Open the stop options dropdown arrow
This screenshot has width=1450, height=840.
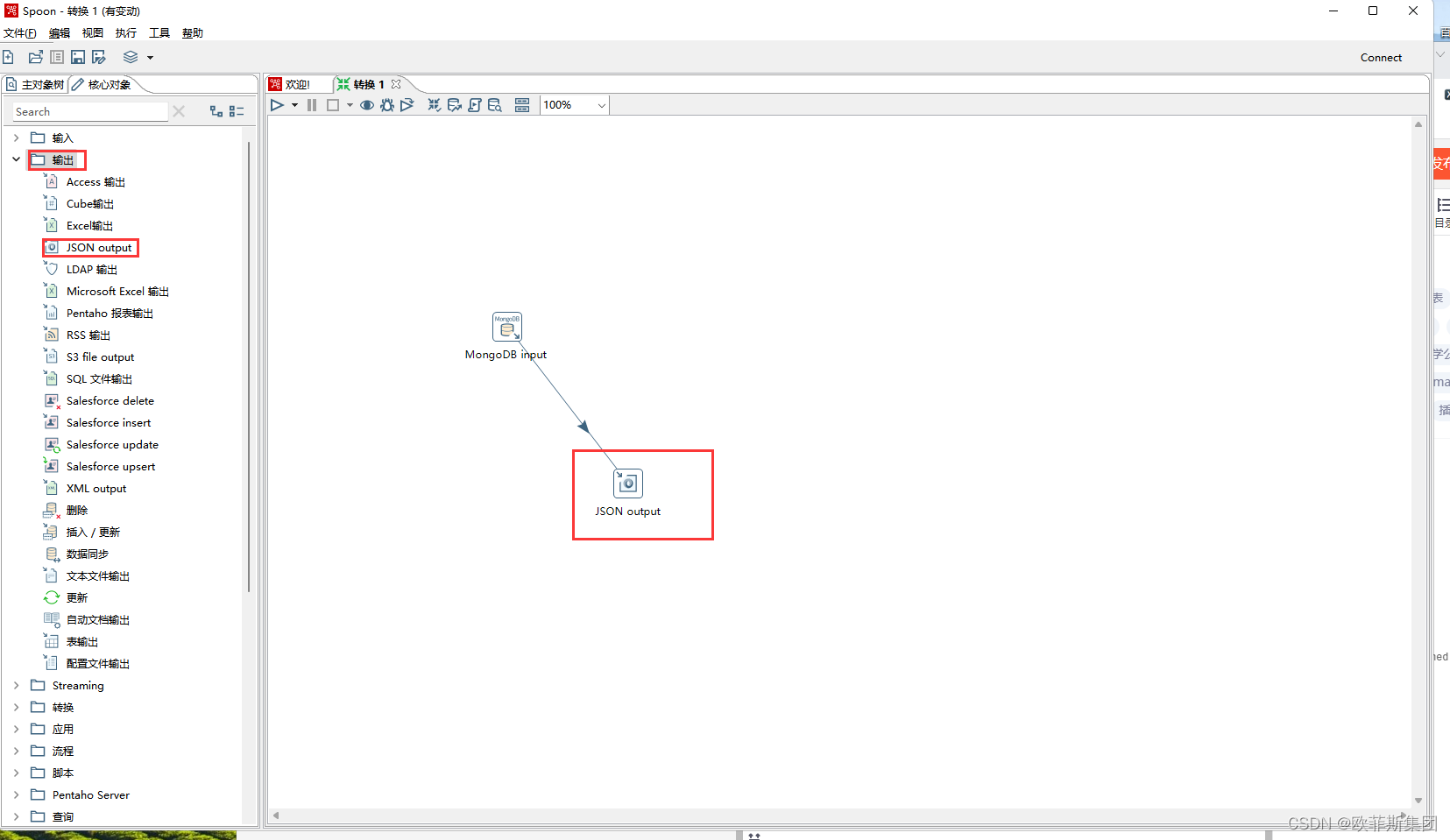point(350,105)
